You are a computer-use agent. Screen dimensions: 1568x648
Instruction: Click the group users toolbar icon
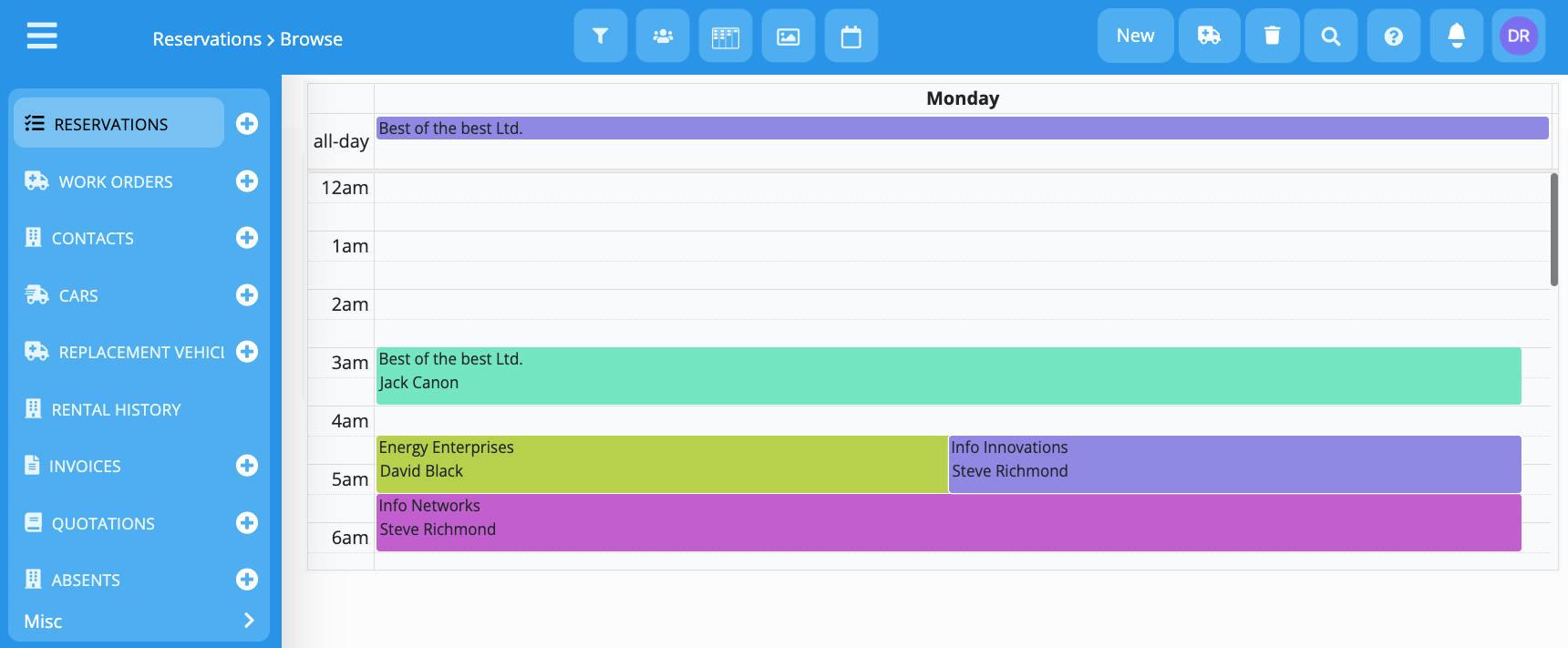coord(663,36)
